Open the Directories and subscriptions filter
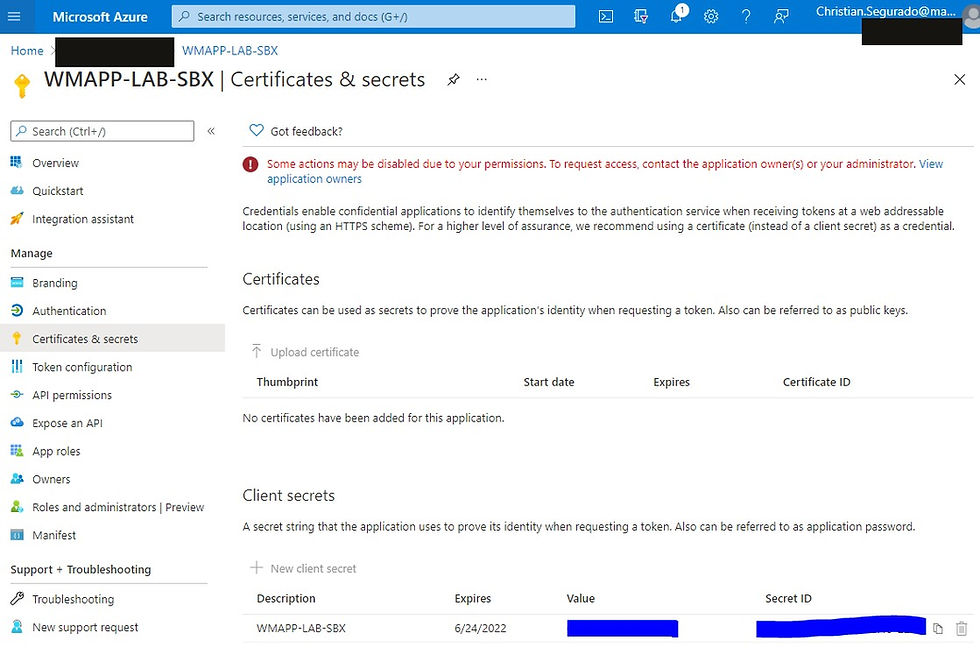The height and width of the screenshot is (659, 980). tap(641, 17)
